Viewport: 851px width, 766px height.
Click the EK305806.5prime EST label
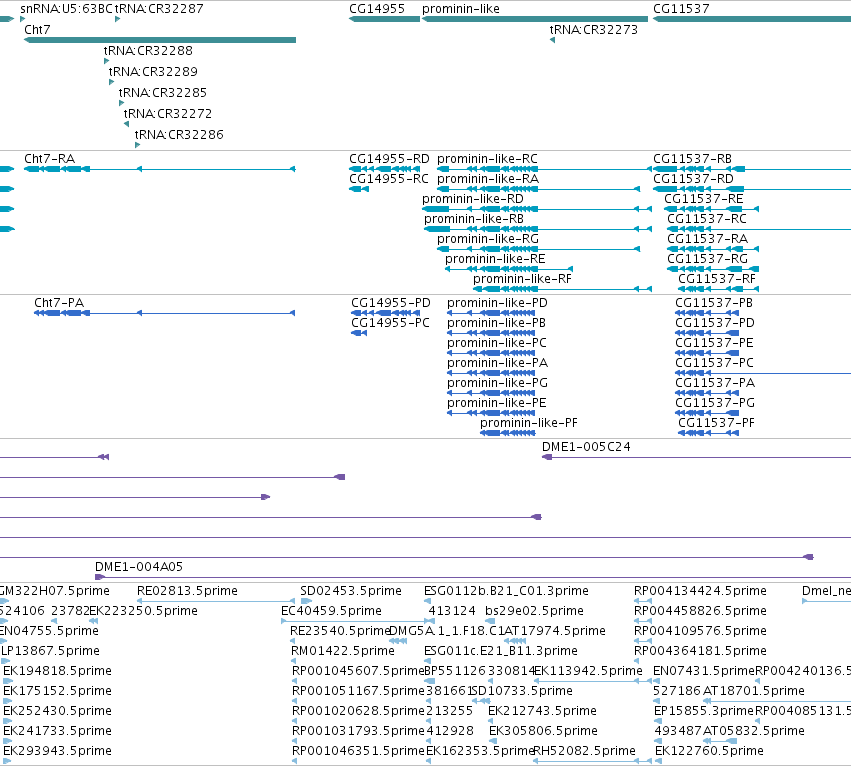[x=543, y=731]
